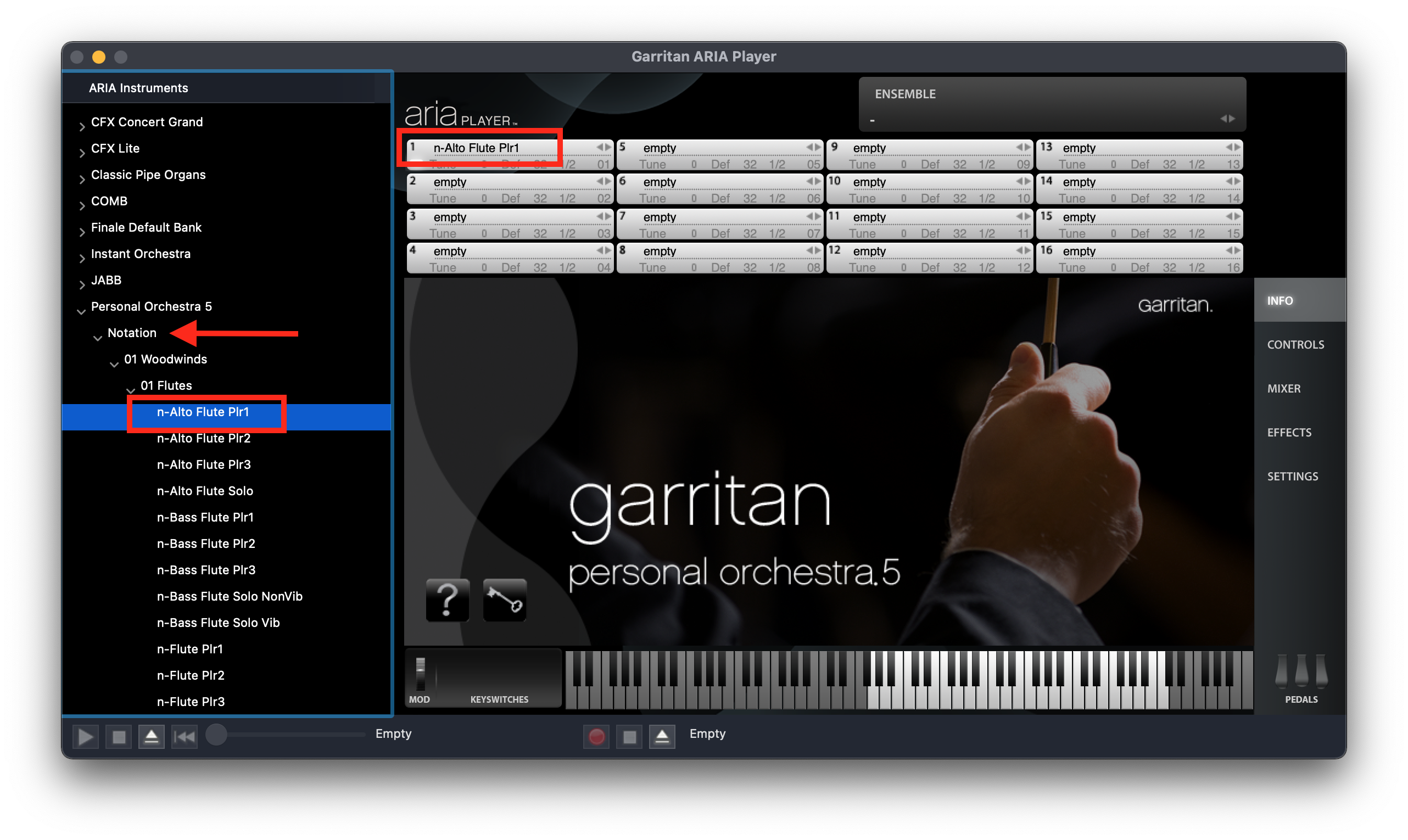Open the INFO tab

1300,300
